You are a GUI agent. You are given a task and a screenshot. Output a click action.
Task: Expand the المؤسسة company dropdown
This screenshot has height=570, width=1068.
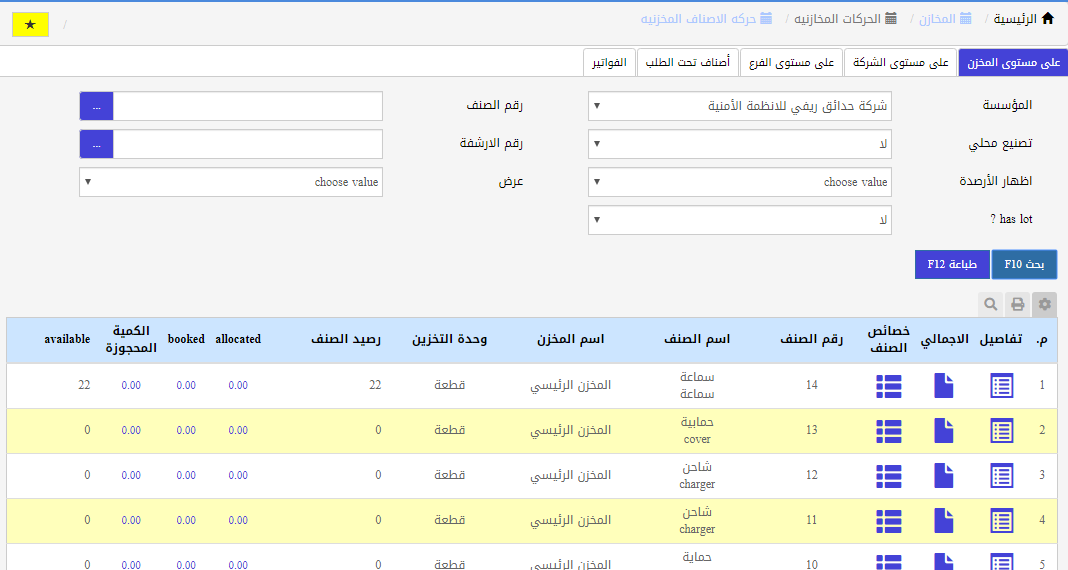coord(739,106)
